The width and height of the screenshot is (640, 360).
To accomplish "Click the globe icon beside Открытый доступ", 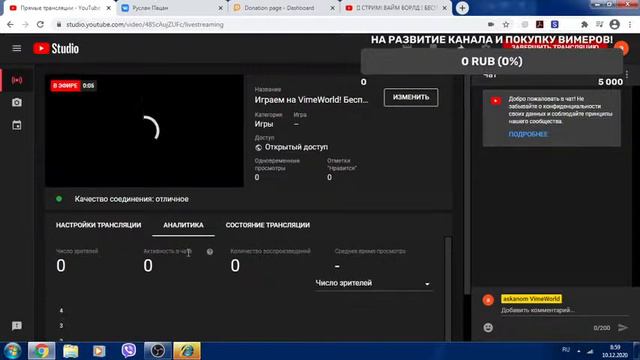I will (258, 147).
